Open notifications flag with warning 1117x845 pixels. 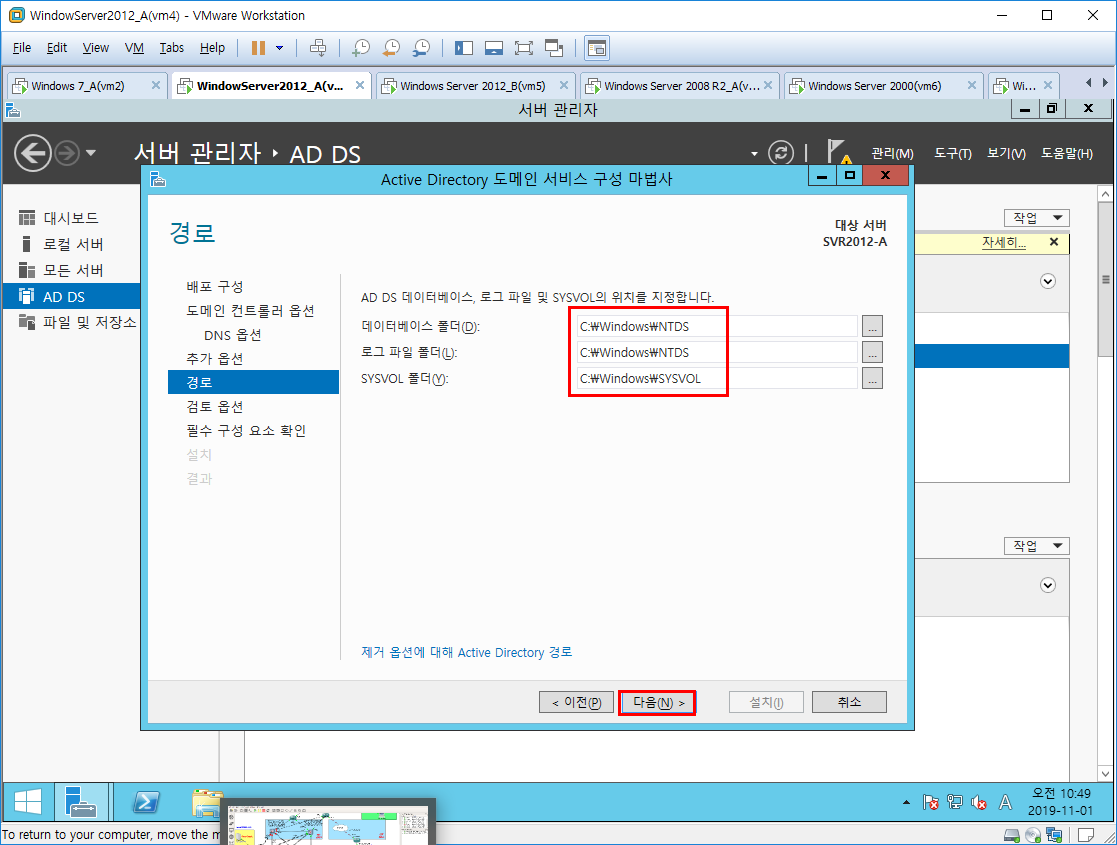(x=838, y=152)
